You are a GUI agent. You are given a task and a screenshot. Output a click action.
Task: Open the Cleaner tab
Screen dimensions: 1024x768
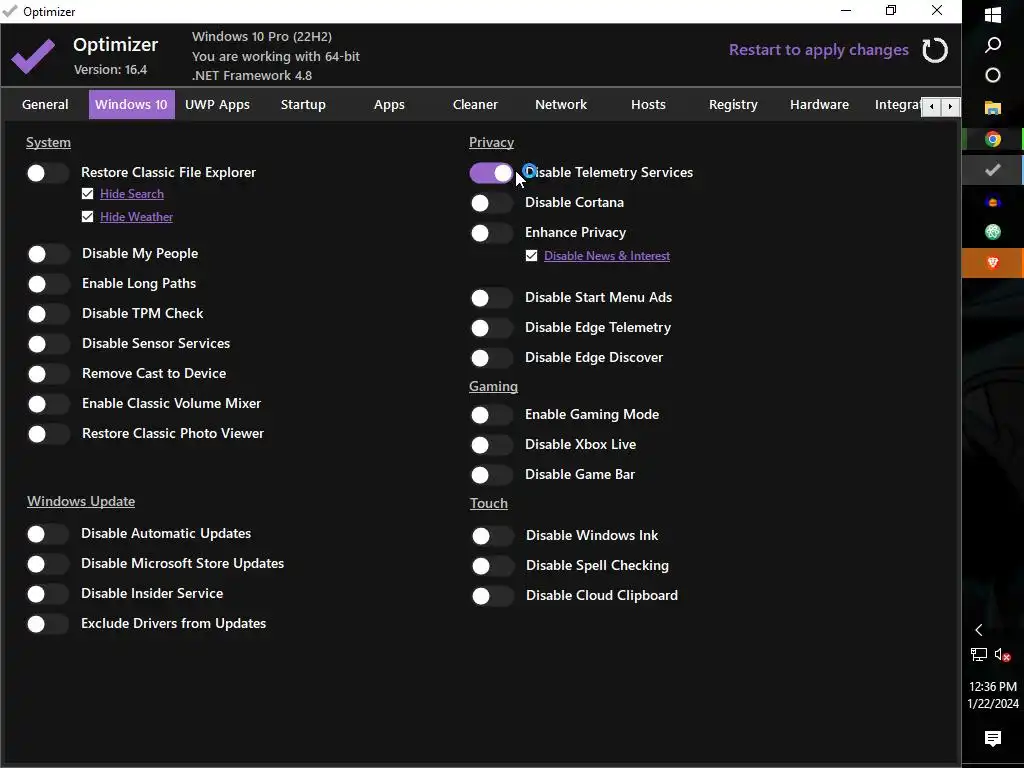[x=475, y=104]
